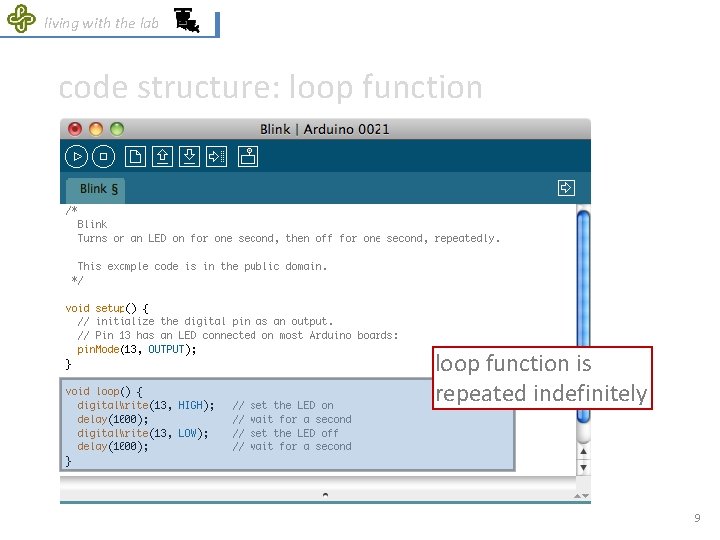
Task: Upload to board with the Upload icon
Action: [217, 157]
